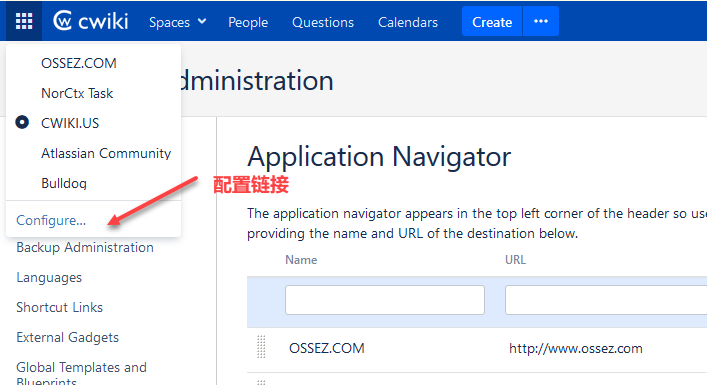Focus the URL input field

606,300
